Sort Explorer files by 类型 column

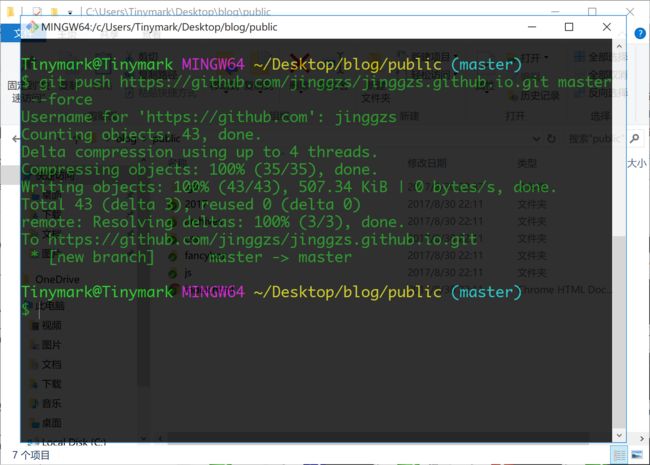point(527,163)
